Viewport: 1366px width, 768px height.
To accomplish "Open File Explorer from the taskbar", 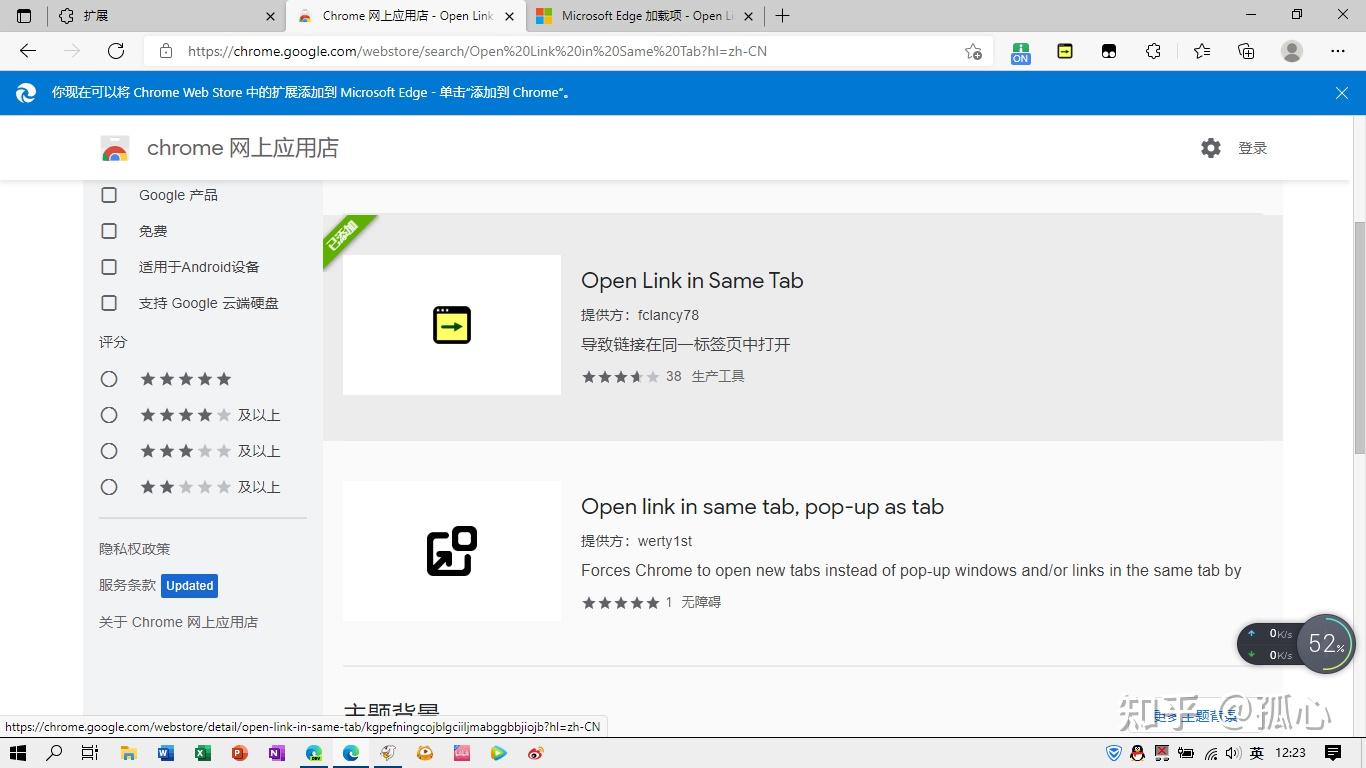I will pyautogui.click(x=128, y=753).
